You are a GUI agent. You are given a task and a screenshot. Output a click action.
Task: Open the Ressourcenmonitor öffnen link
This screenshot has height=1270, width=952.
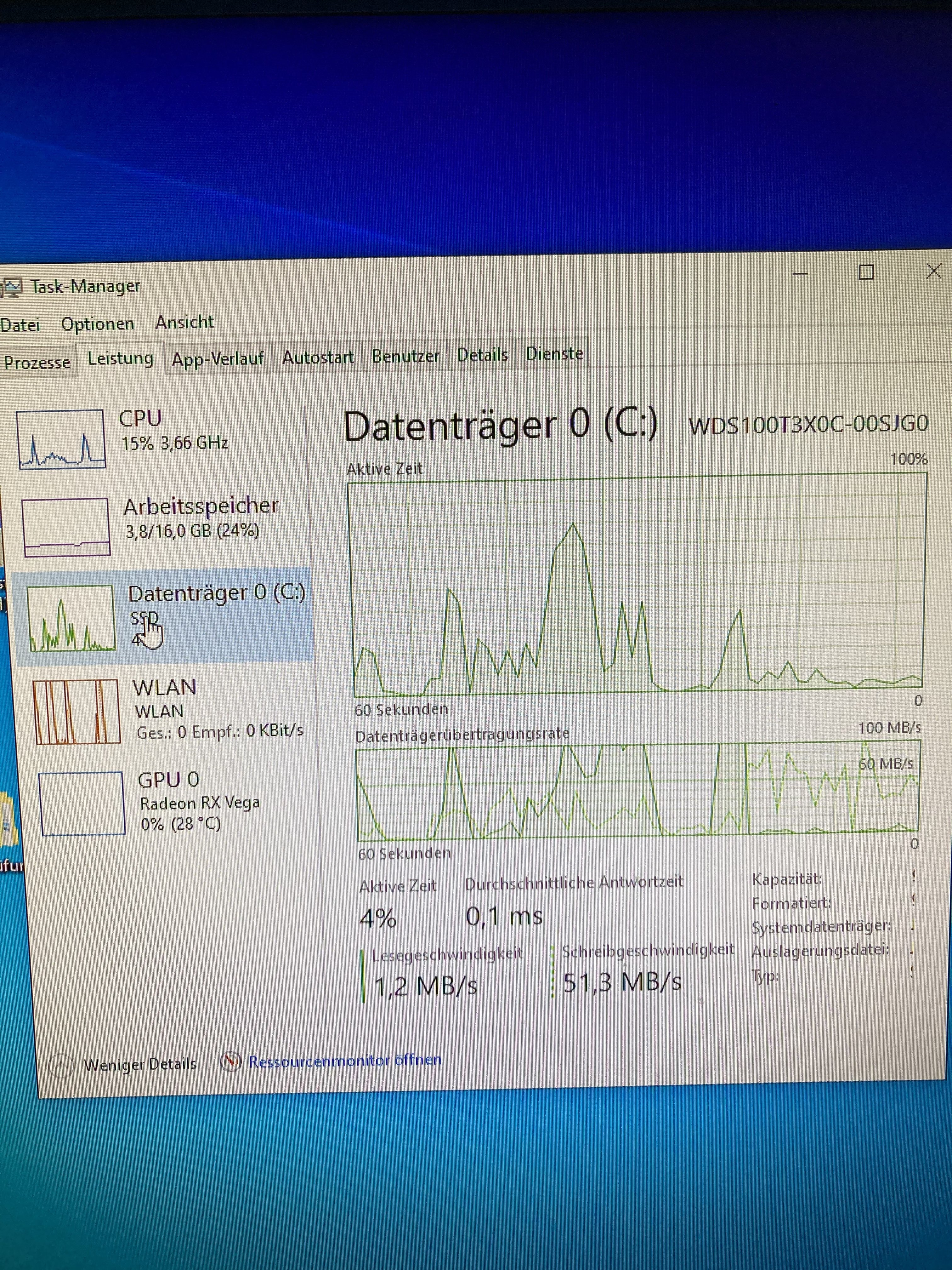pos(345,1060)
